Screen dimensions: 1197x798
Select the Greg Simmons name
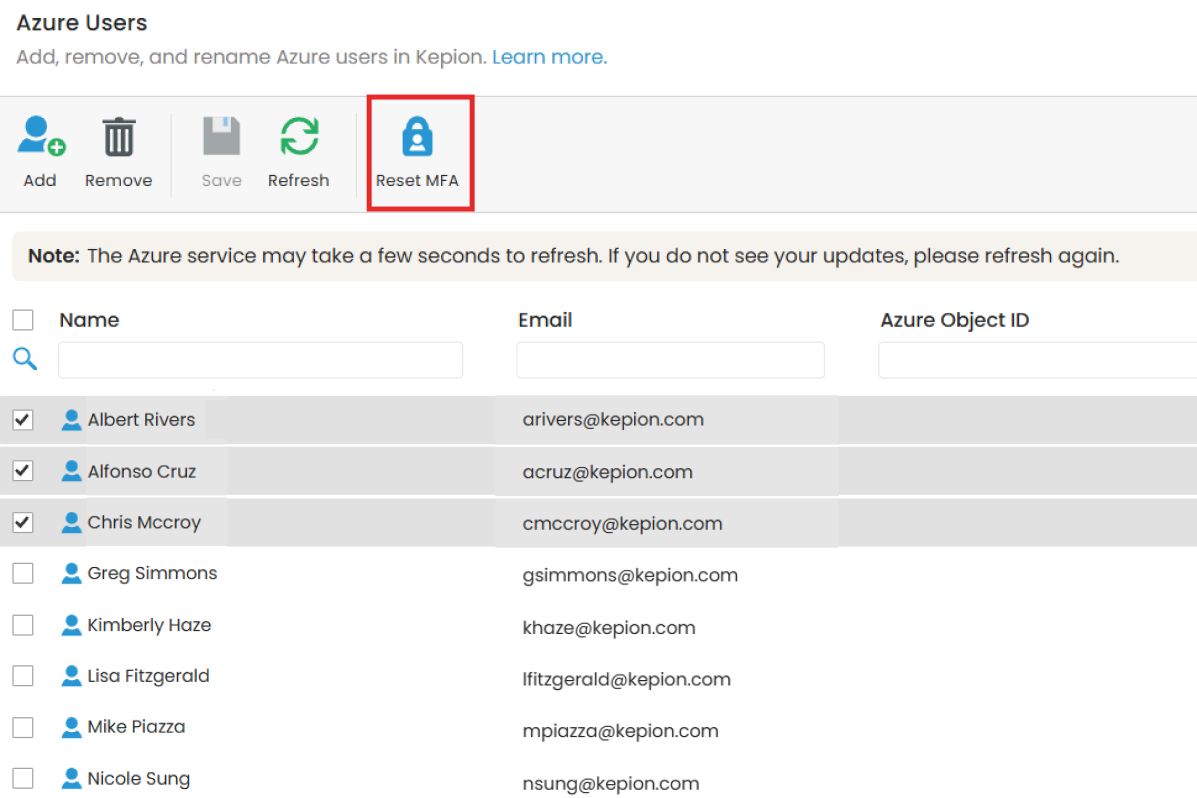[153, 573]
